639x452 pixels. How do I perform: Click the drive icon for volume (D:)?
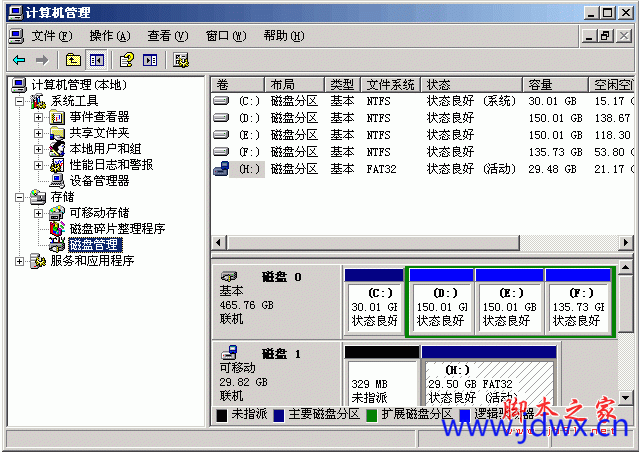[x=221, y=117]
